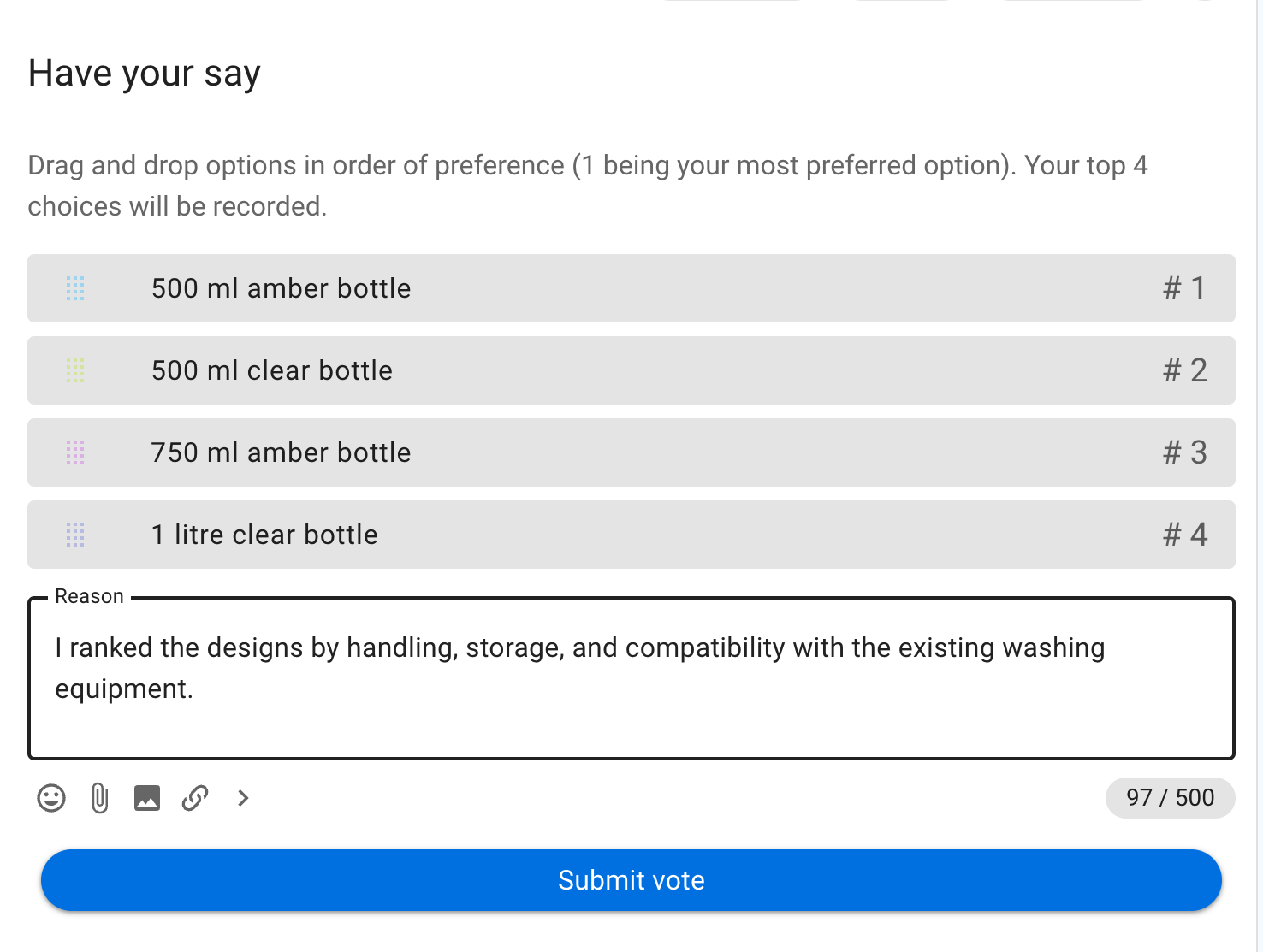Screen dimensions: 1263x952
Task: Click the Have your say heading
Action: (x=145, y=74)
